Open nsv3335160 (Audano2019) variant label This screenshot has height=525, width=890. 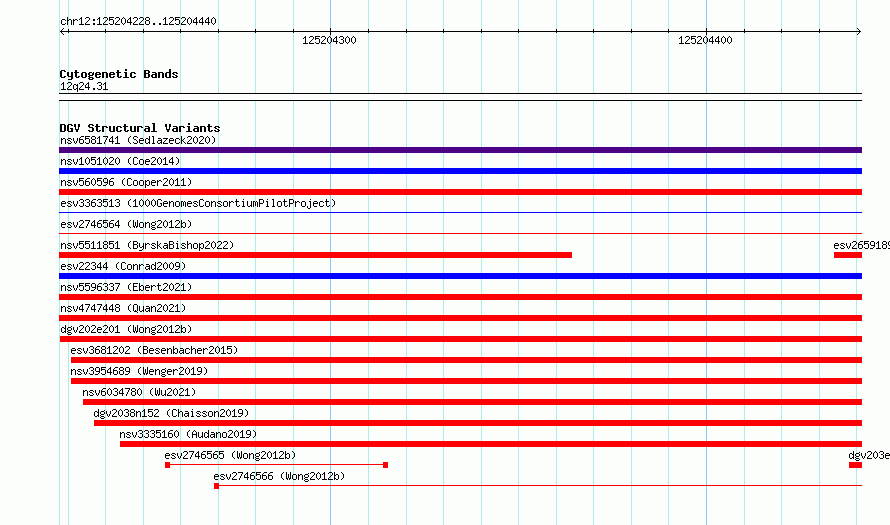pyautogui.click(x=188, y=434)
